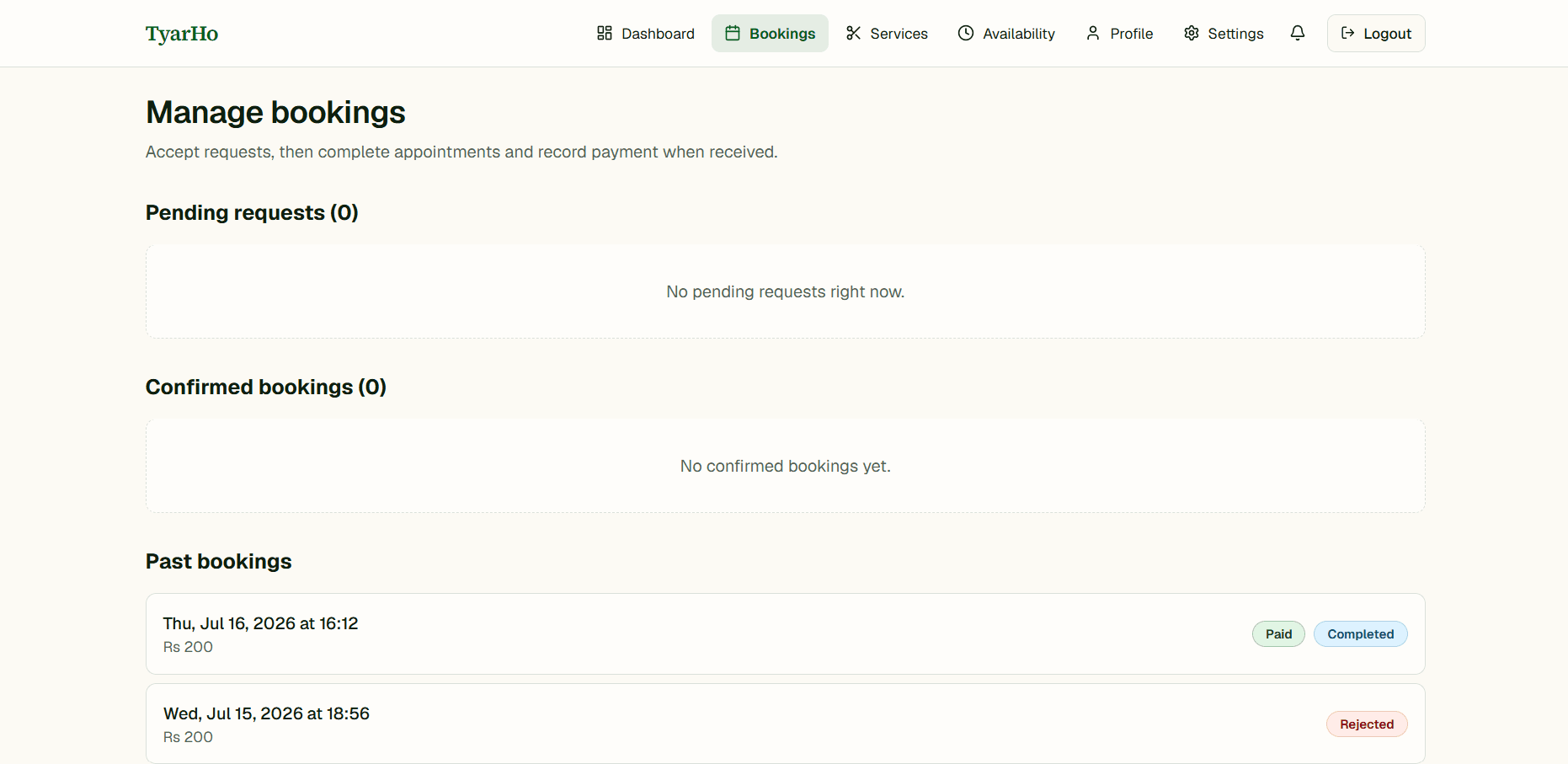This screenshot has width=1568, height=764.
Task: Click the Bookings calendar icon
Action: pos(733,33)
